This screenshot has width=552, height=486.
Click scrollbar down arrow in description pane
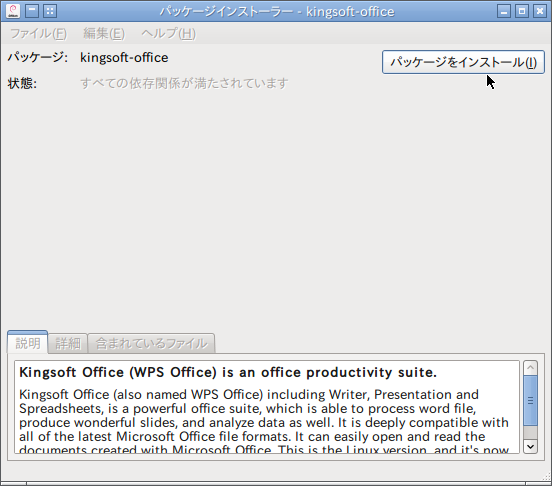pyautogui.click(x=530, y=447)
